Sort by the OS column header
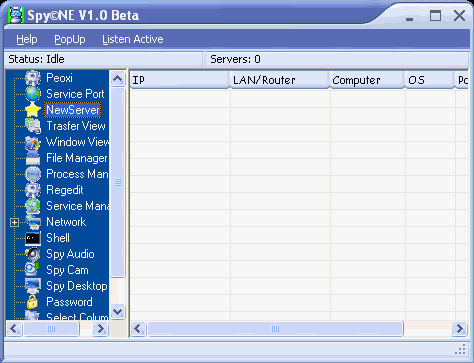 pyautogui.click(x=430, y=80)
